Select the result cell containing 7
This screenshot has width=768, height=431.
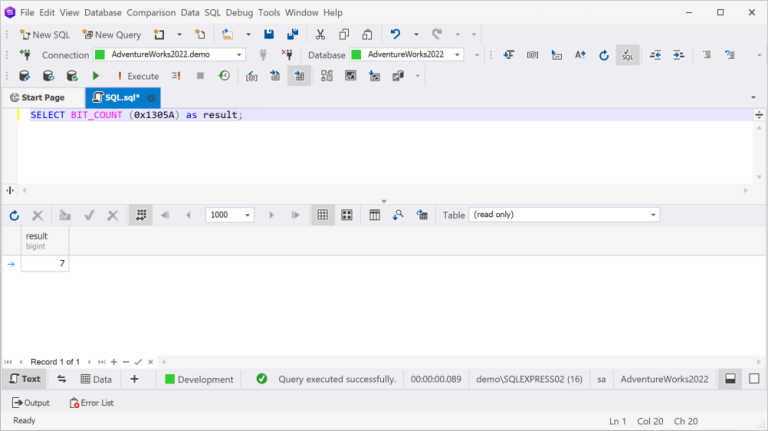click(x=45, y=264)
